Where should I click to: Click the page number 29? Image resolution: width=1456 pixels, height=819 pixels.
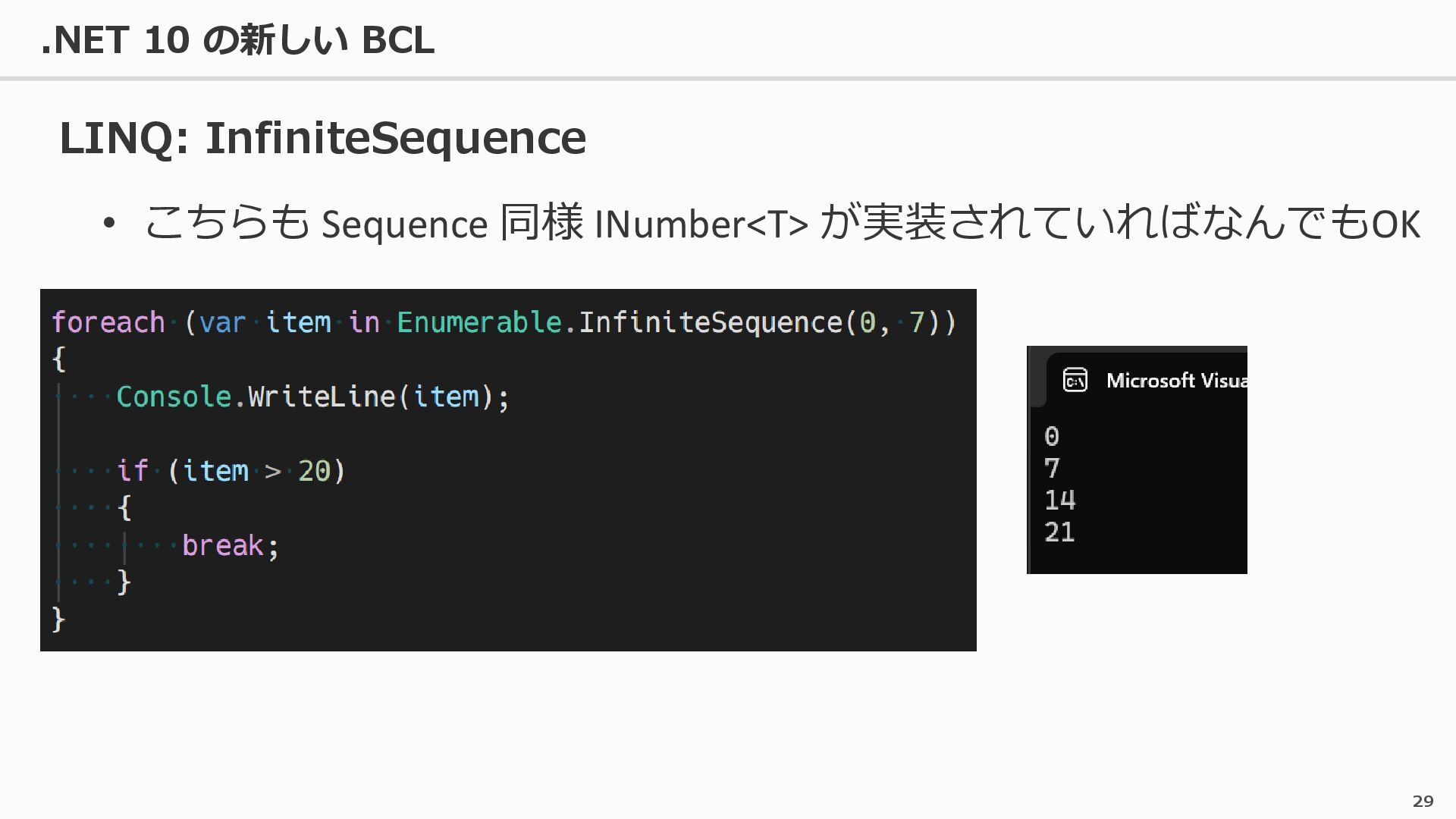click(x=1423, y=801)
